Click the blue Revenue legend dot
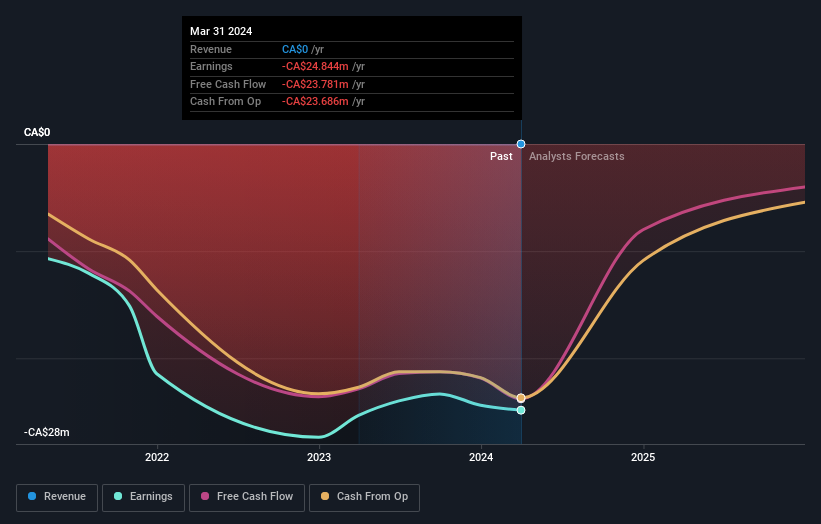 coord(32,496)
